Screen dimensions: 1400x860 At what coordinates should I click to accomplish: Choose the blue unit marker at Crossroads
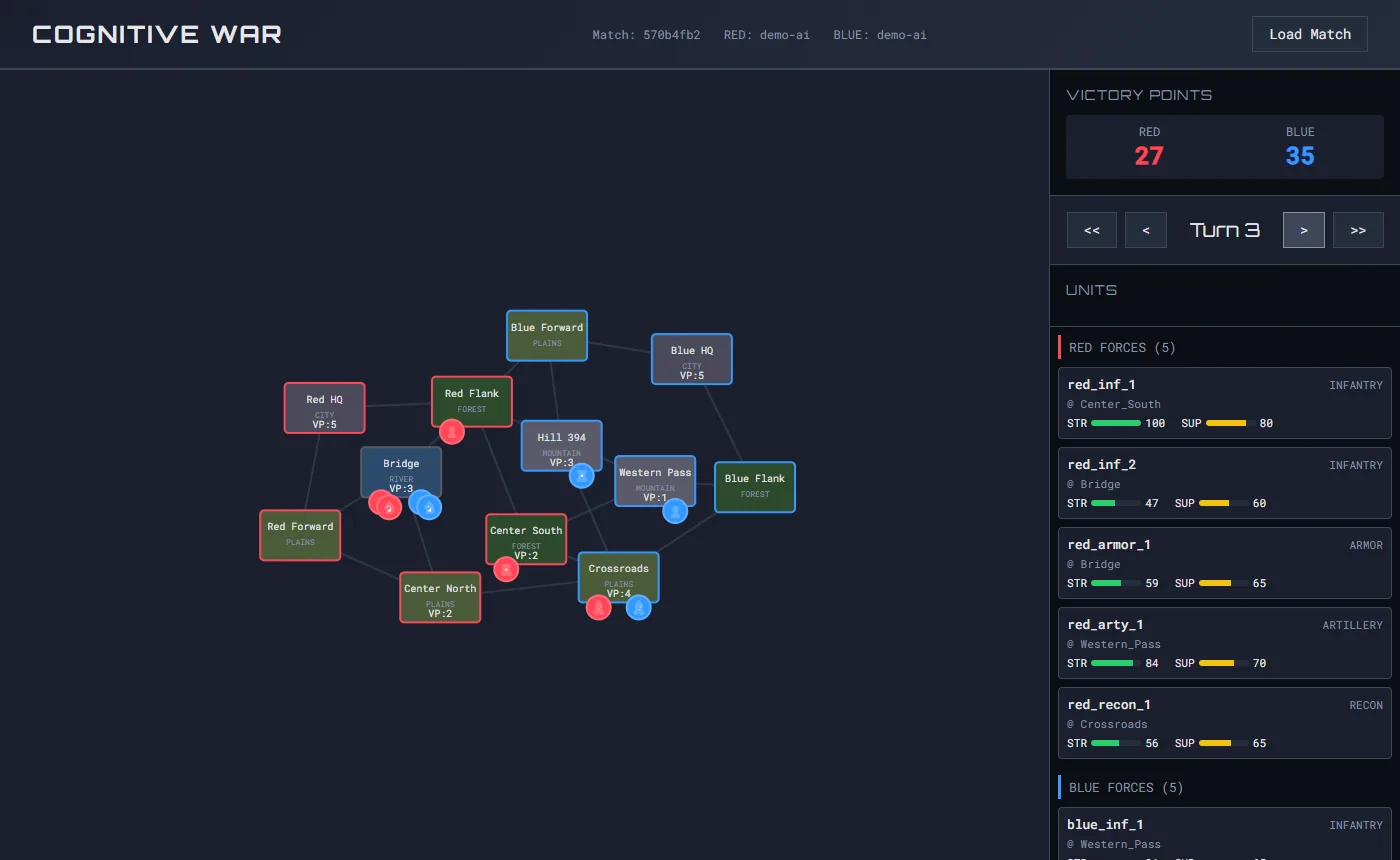pyautogui.click(x=639, y=607)
